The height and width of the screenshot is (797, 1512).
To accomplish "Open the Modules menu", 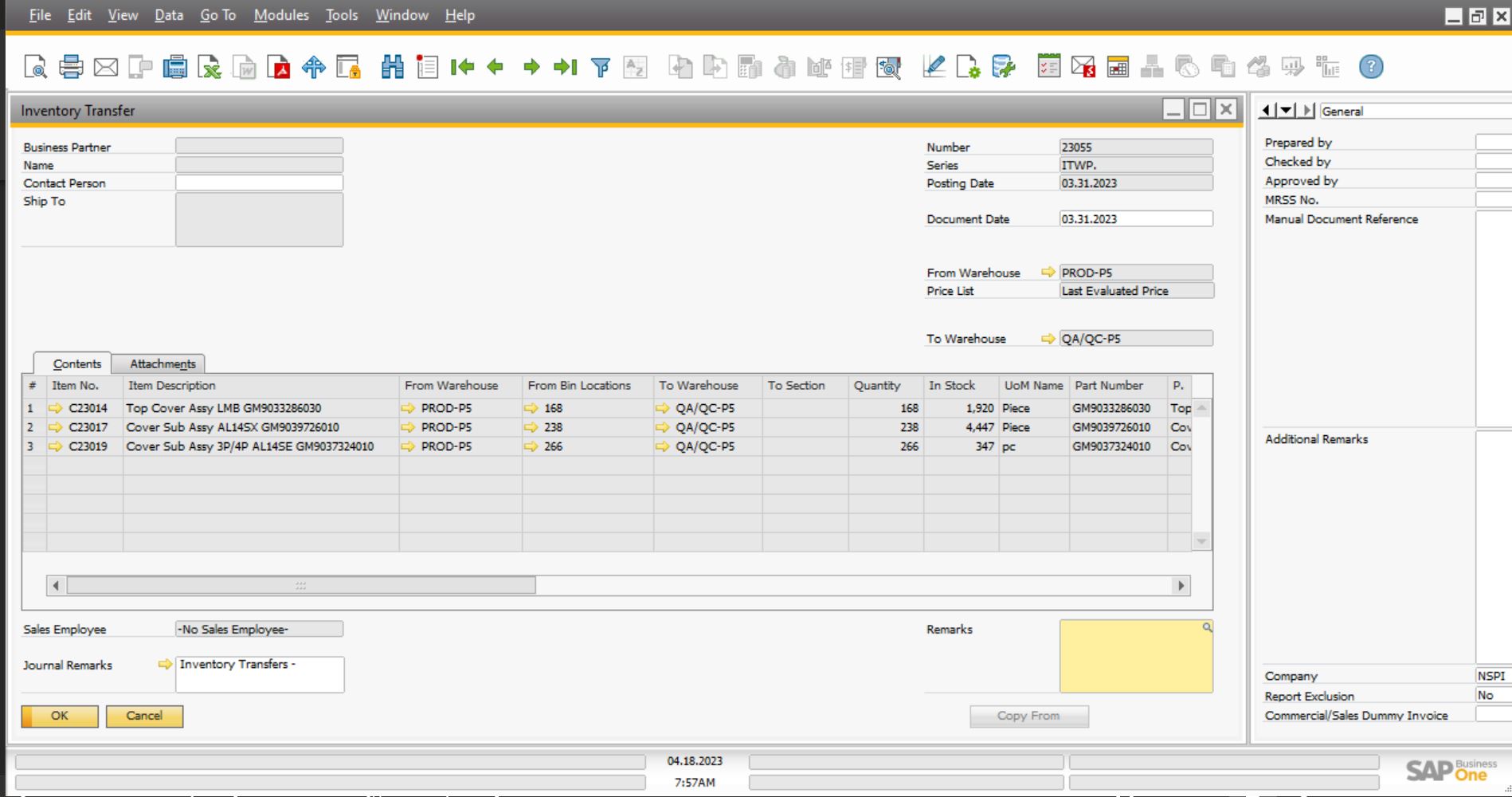I will coord(281,15).
